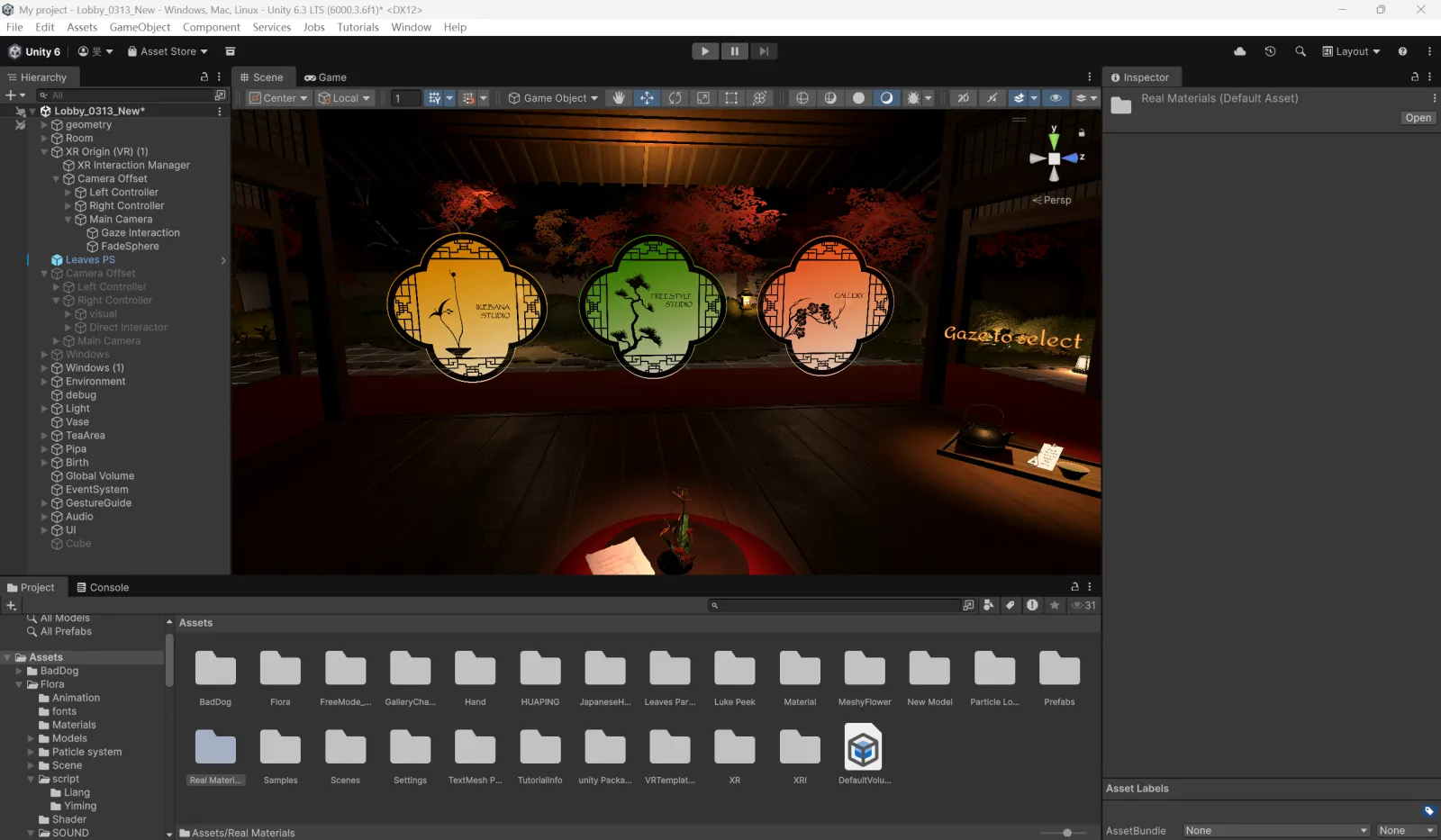This screenshot has height=840, width=1441.
Task: Toggle scene visibility eye
Action: 1056,98
